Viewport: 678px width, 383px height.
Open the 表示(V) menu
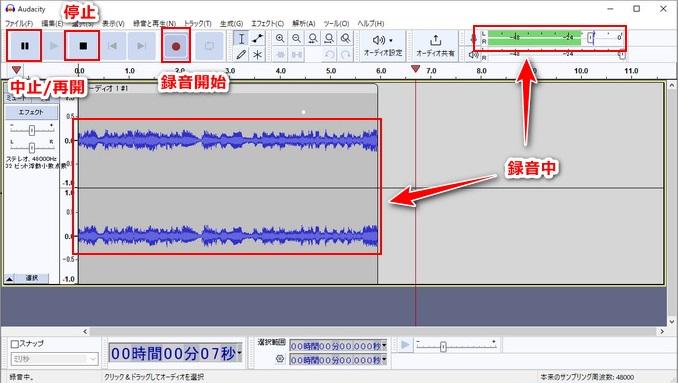click(x=113, y=23)
